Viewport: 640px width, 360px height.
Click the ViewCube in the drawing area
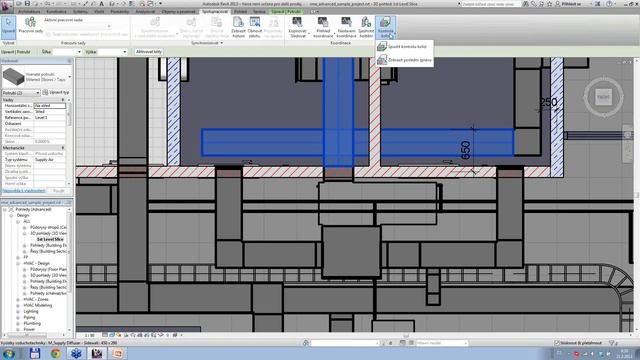603,97
